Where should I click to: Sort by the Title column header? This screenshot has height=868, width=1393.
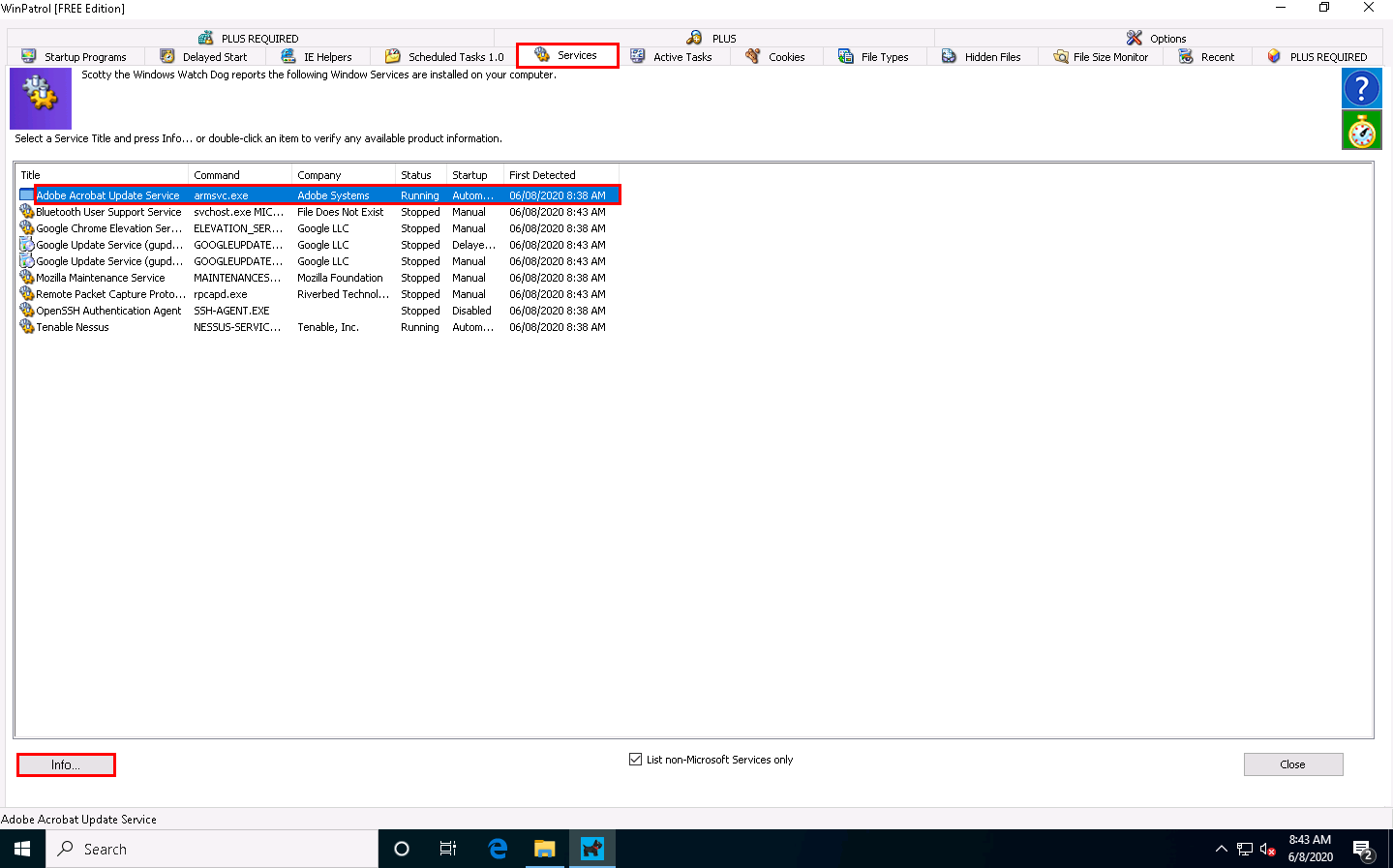(103, 175)
